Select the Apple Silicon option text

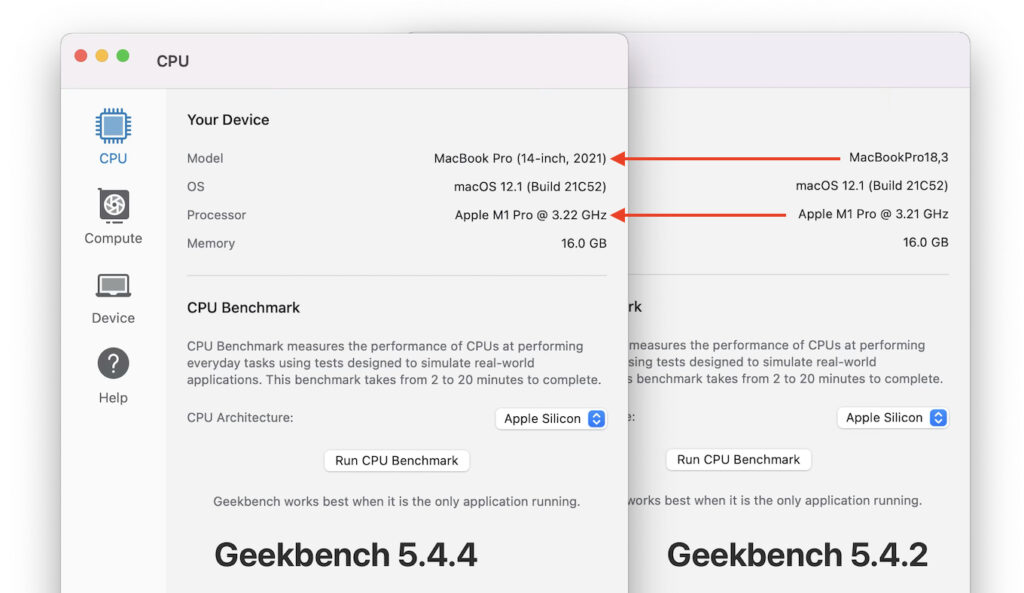tap(544, 418)
